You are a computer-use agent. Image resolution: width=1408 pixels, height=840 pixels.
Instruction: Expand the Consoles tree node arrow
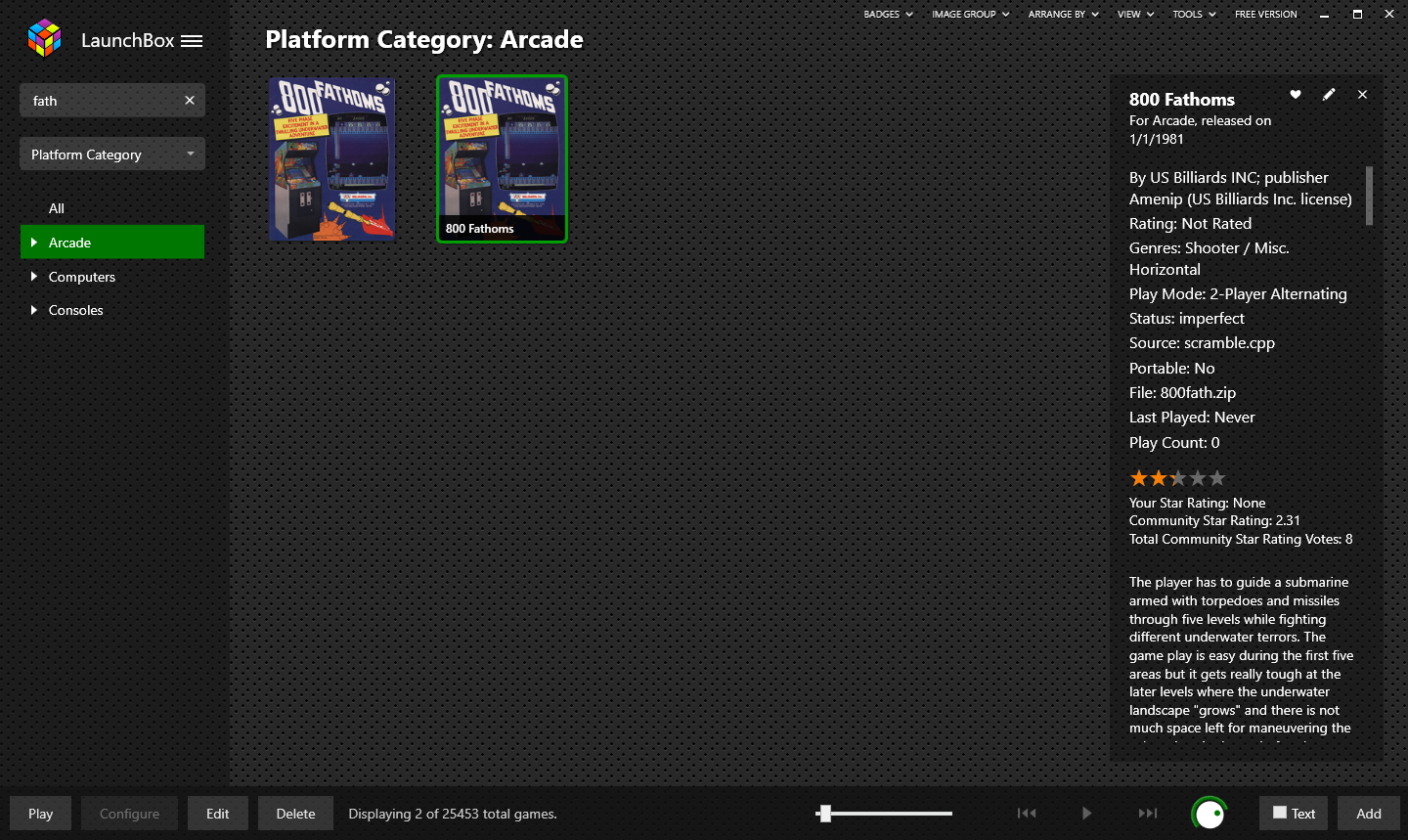tap(34, 309)
